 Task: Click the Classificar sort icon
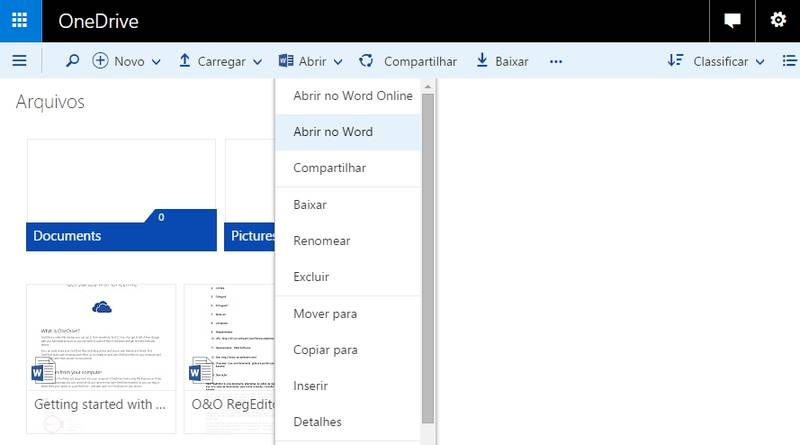676,61
